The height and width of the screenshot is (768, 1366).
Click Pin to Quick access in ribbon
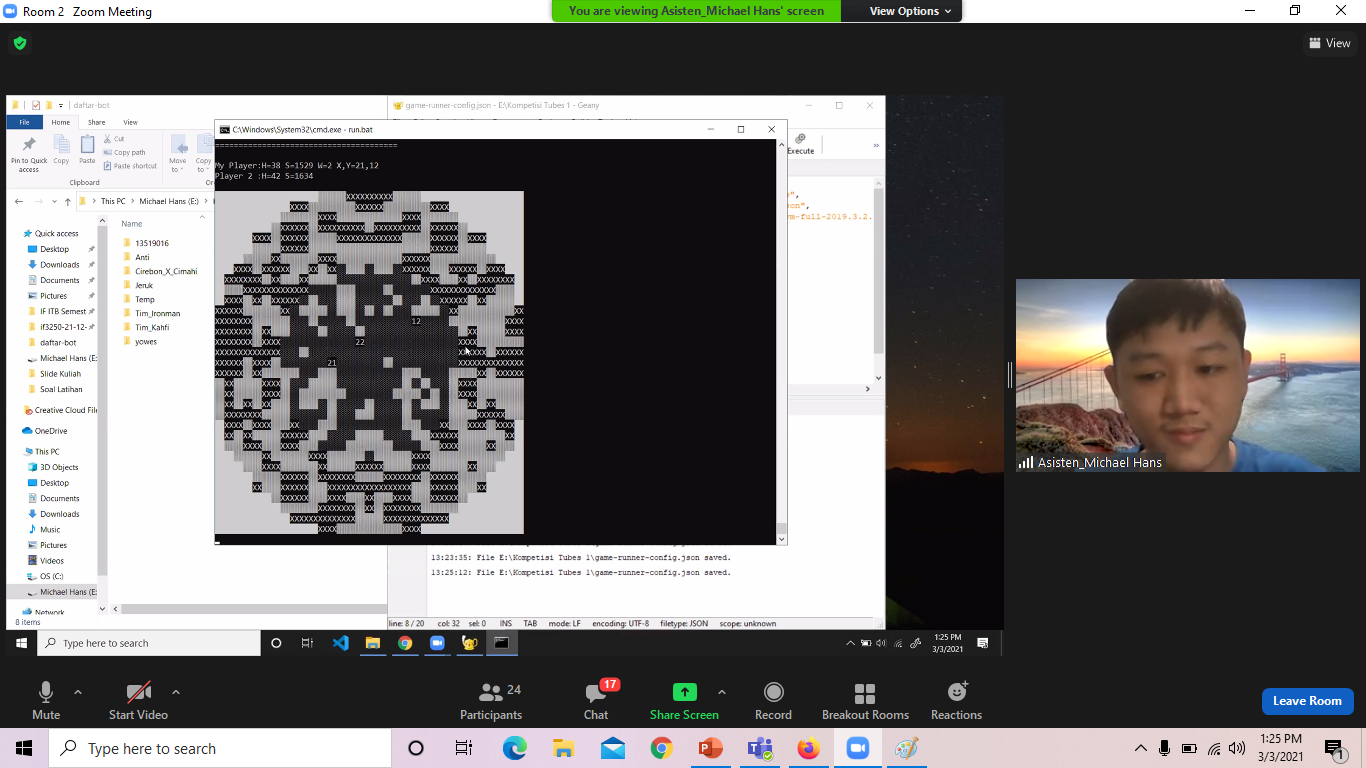coord(29,153)
